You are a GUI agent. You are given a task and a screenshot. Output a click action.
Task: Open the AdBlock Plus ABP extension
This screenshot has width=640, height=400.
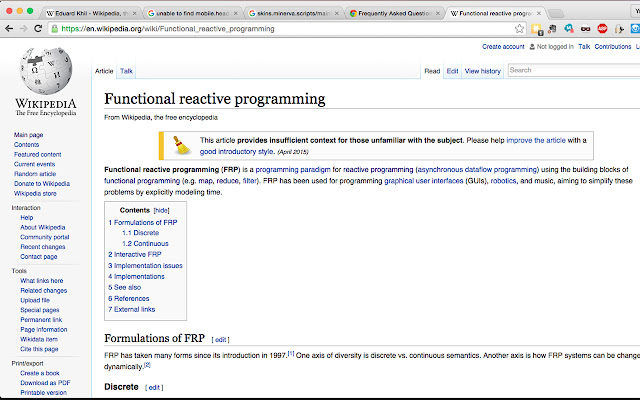point(602,29)
